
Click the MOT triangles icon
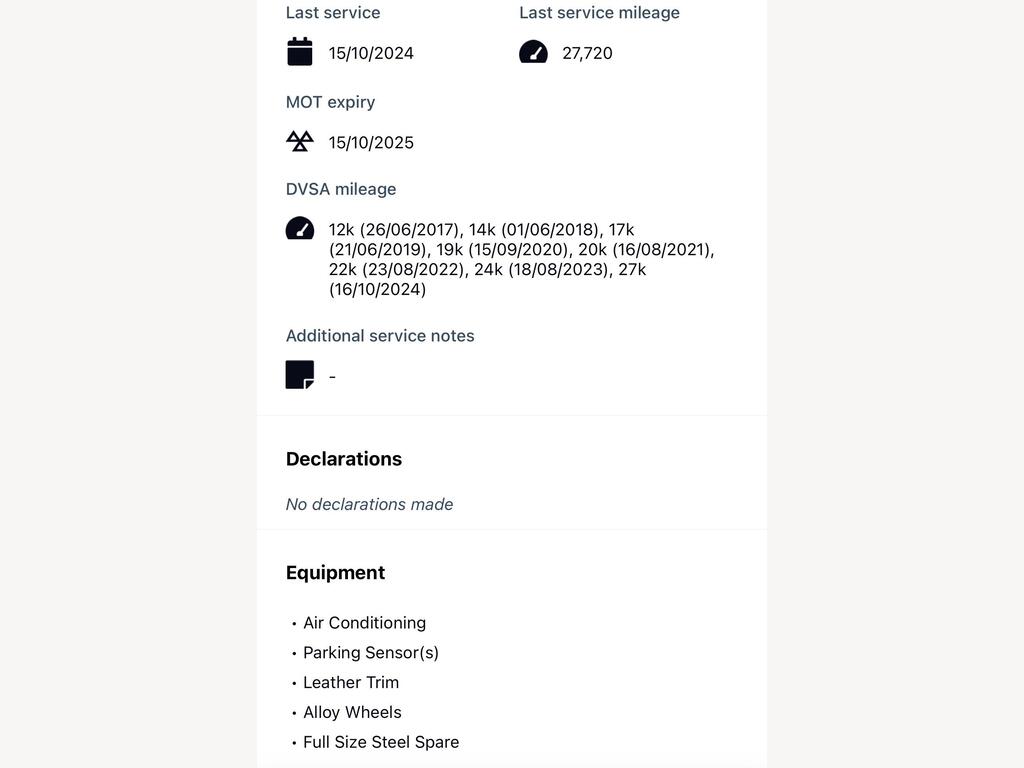click(300, 141)
